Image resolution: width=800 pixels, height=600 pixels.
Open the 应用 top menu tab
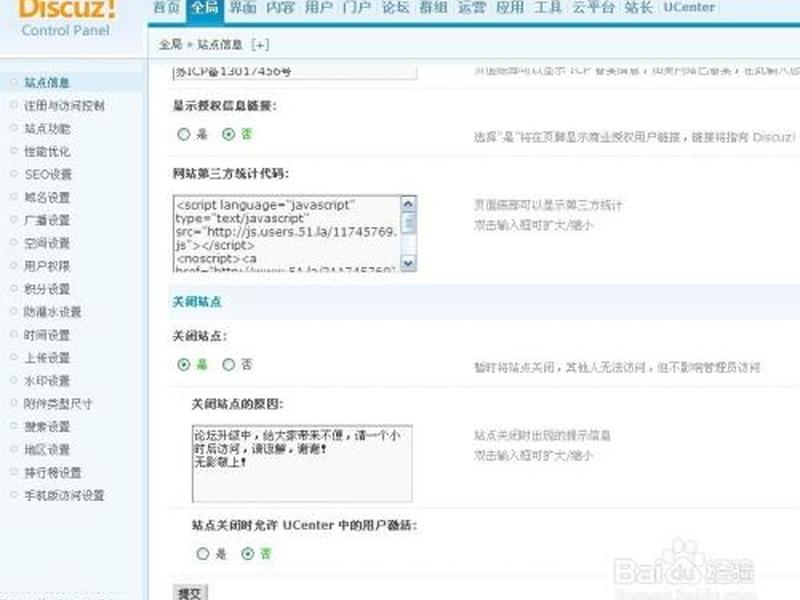coord(510,8)
